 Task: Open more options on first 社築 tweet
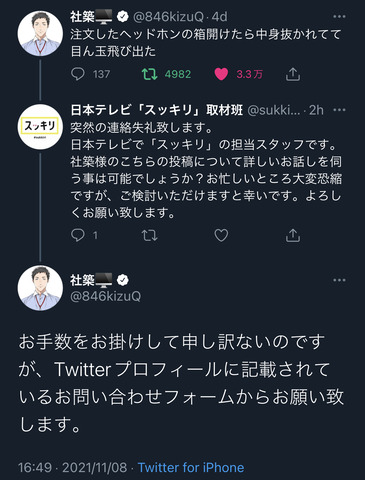339,17
